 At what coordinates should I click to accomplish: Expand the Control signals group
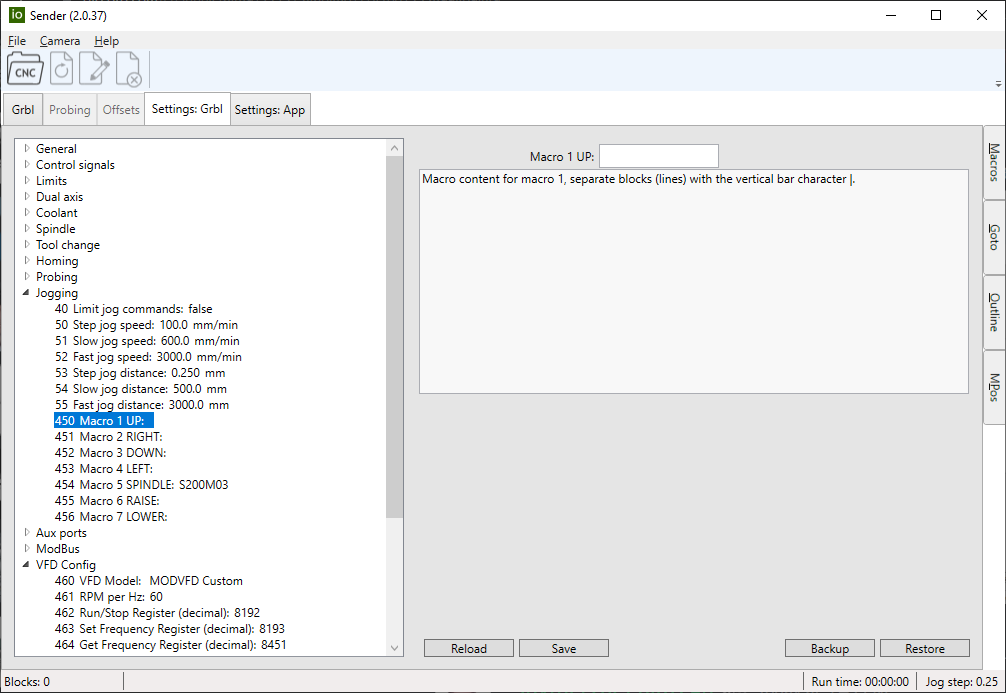click(x=27, y=164)
